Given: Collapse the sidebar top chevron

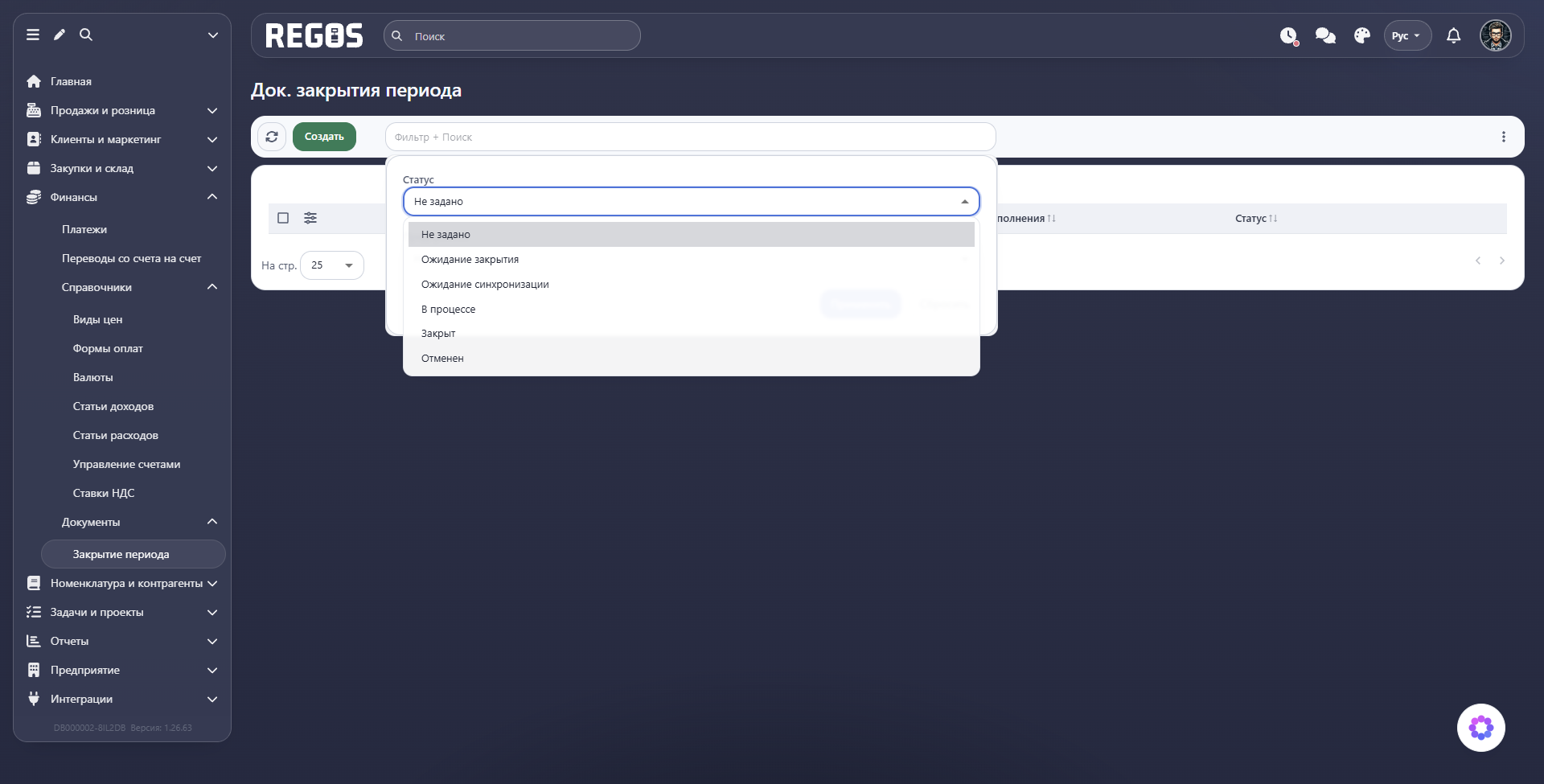Looking at the screenshot, I should coord(213,35).
